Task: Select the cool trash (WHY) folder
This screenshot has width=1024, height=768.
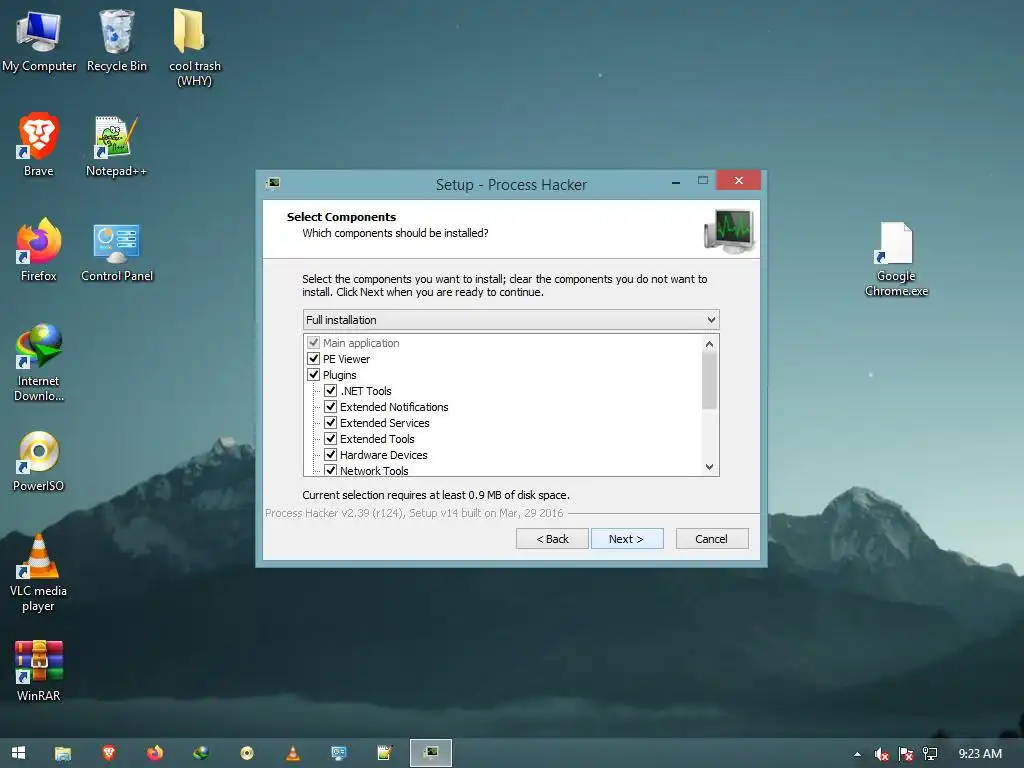Action: (x=195, y=47)
